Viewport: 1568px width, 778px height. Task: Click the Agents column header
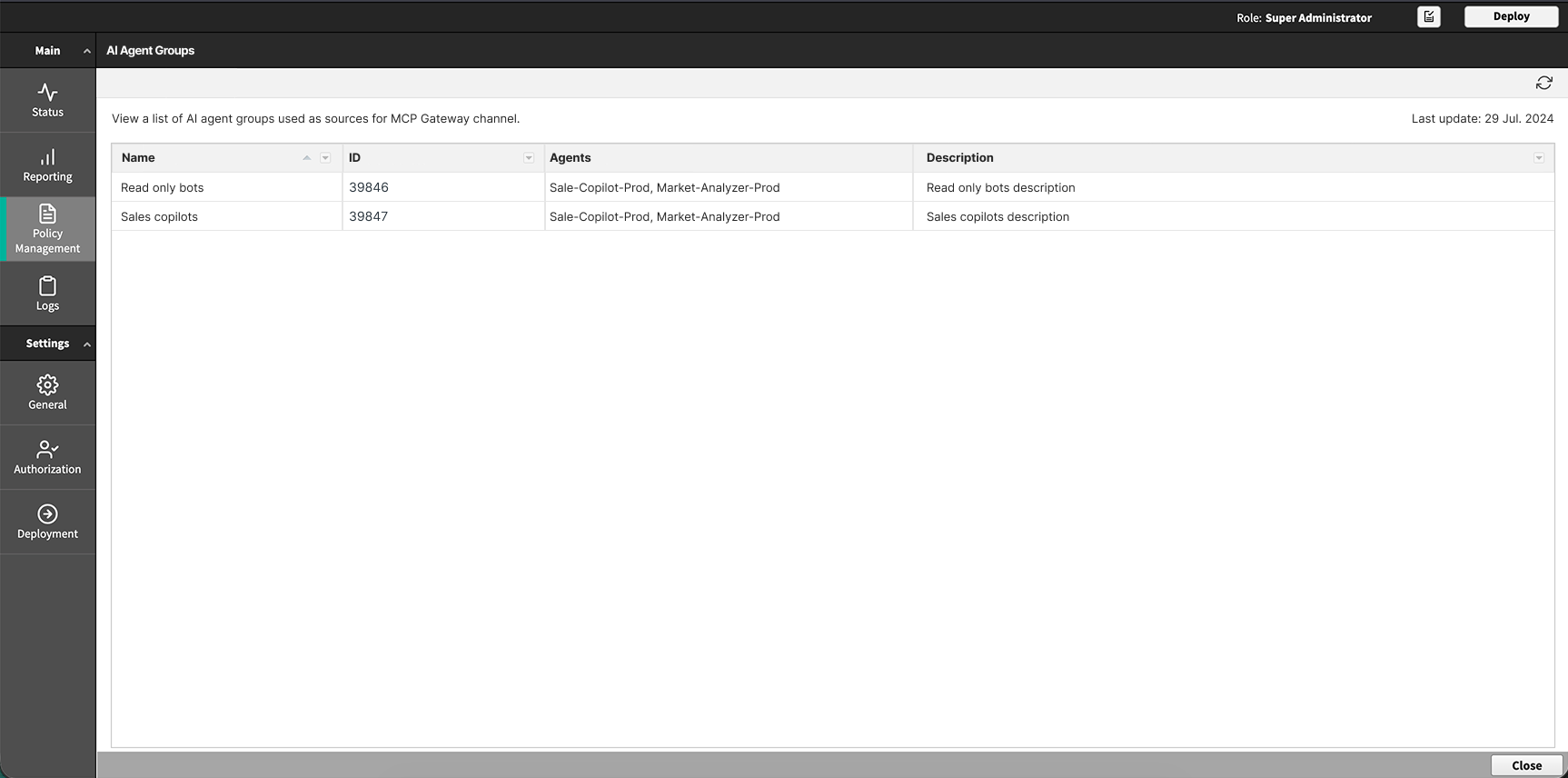point(729,158)
